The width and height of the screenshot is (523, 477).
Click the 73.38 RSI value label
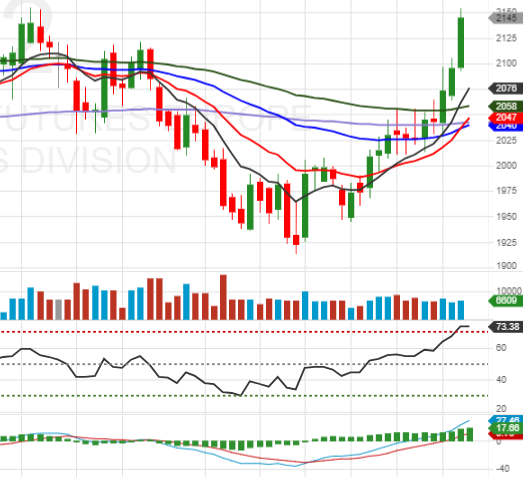point(506,327)
